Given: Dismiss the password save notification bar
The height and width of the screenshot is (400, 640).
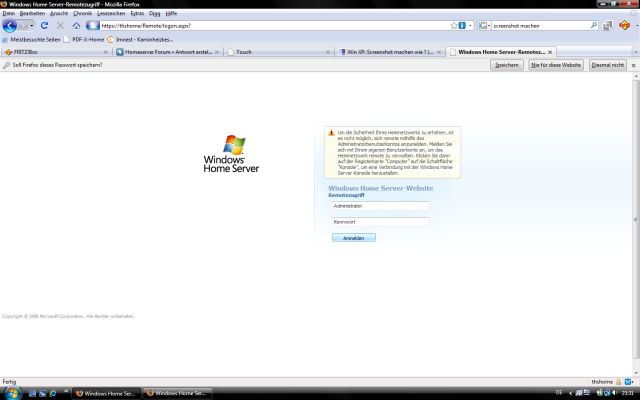Looking at the screenshot, I should click(x=633, y=65).
